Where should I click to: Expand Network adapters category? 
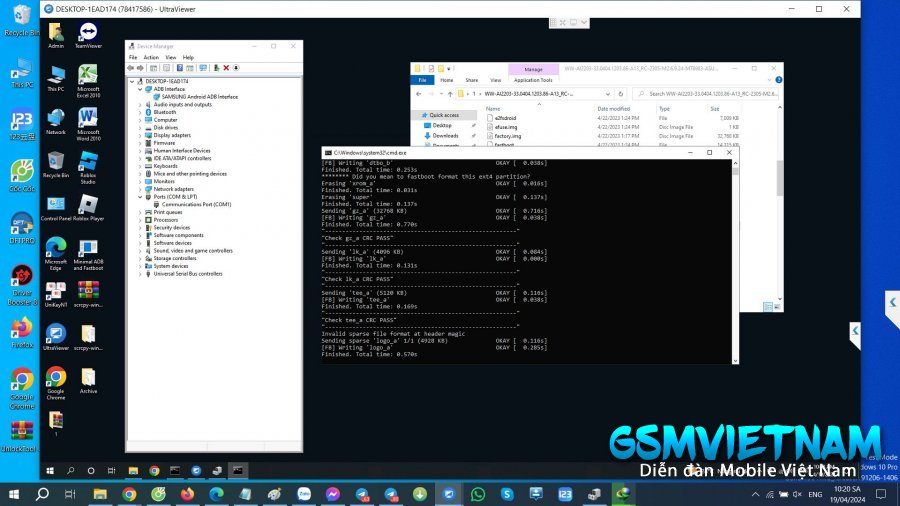tap(140, 189)
